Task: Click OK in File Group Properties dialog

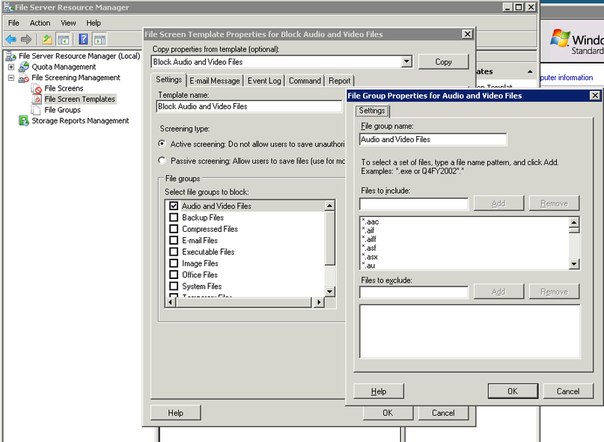Action: tap(513, 391)
